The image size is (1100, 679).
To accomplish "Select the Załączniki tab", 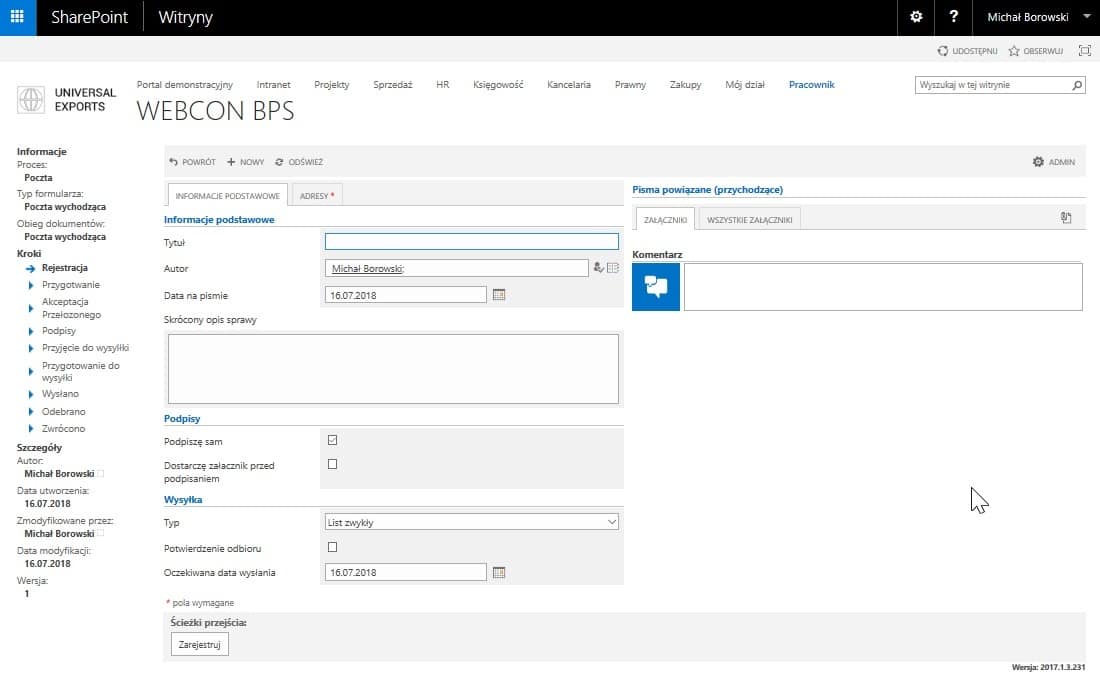I will pos(665,220).
